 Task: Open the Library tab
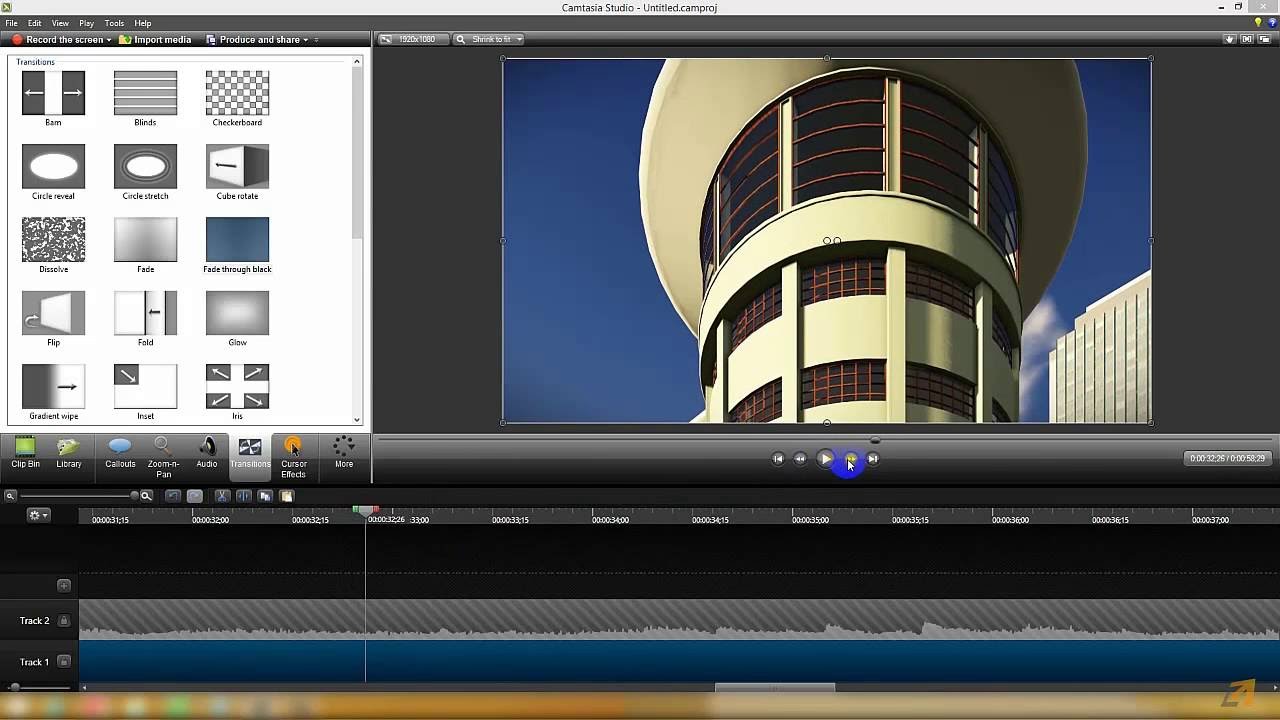69,453
